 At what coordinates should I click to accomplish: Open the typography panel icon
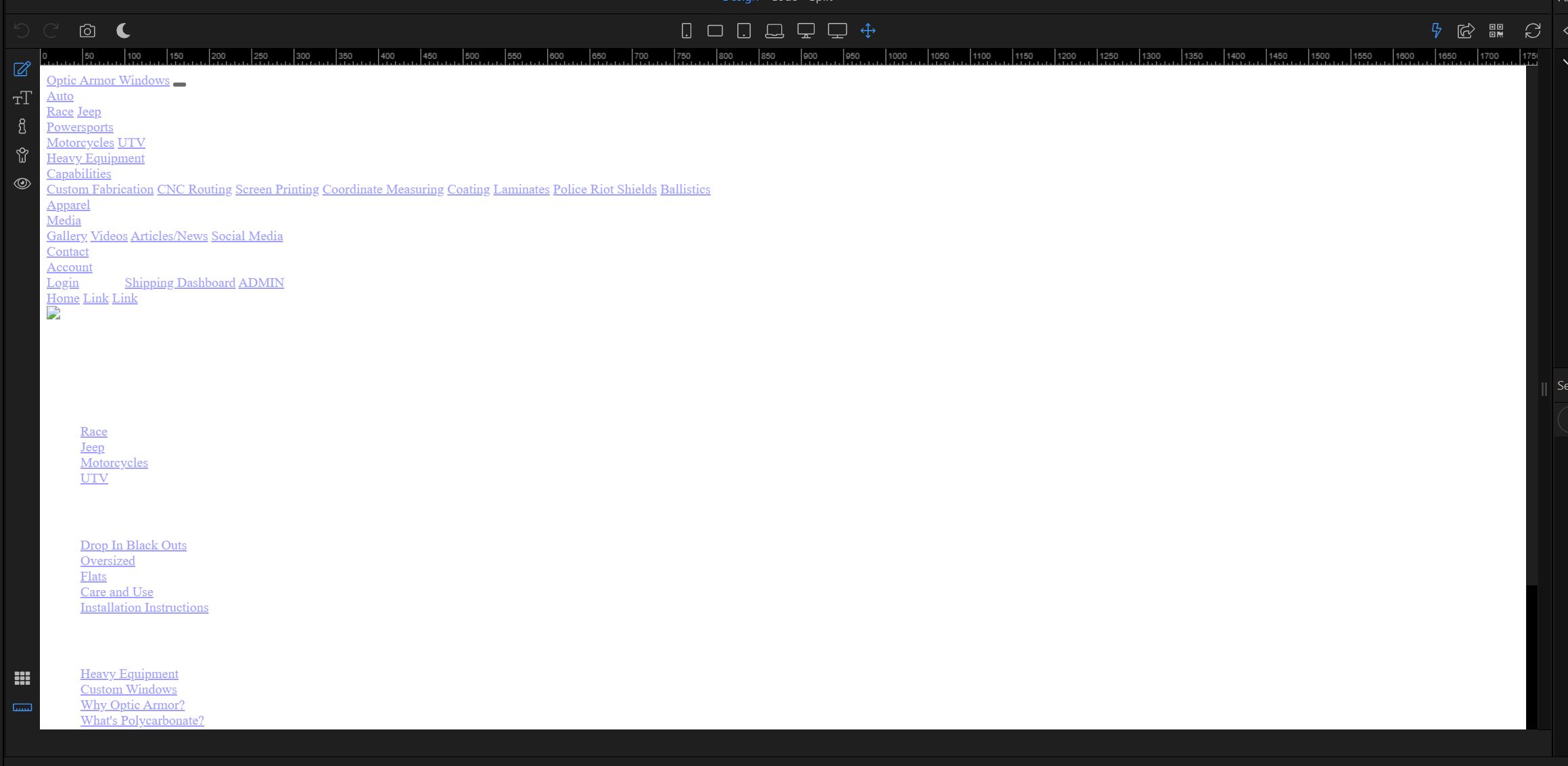point(22,97)
